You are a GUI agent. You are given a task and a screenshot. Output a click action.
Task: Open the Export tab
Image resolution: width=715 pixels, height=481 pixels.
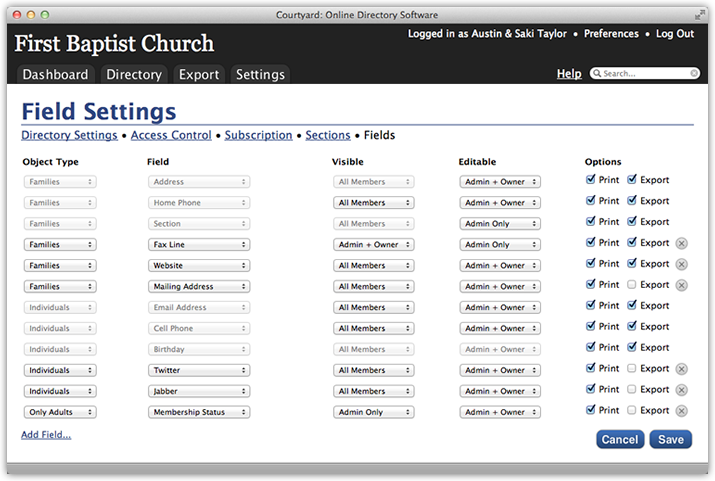pos(199,74)
